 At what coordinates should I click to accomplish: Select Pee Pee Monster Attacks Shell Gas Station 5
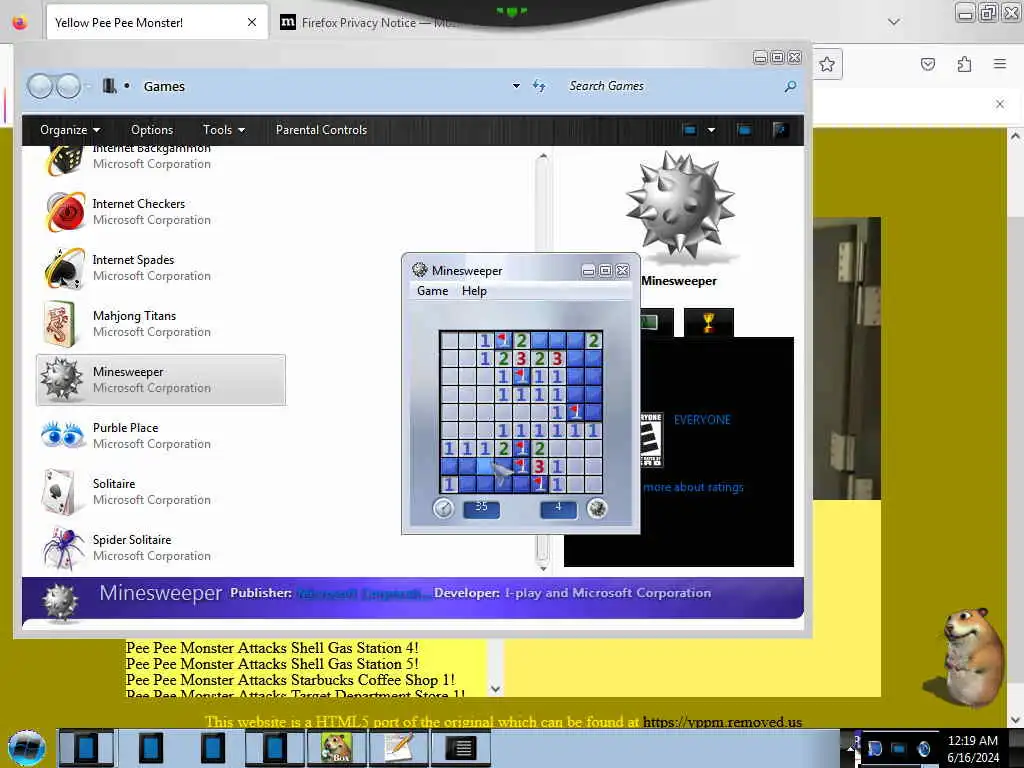[x=272, y=664]
